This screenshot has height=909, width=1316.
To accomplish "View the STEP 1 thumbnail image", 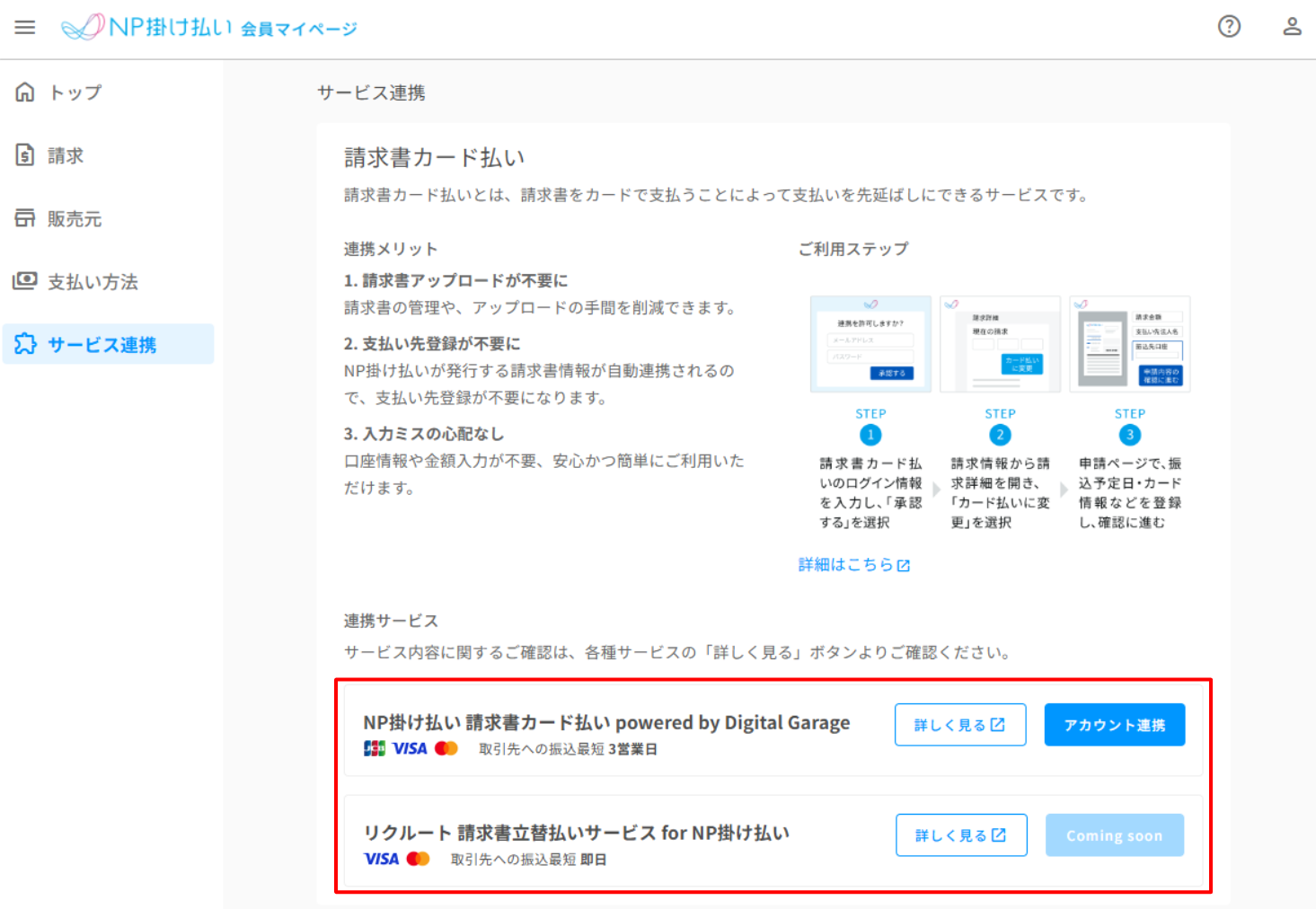I will pos(870,344).
